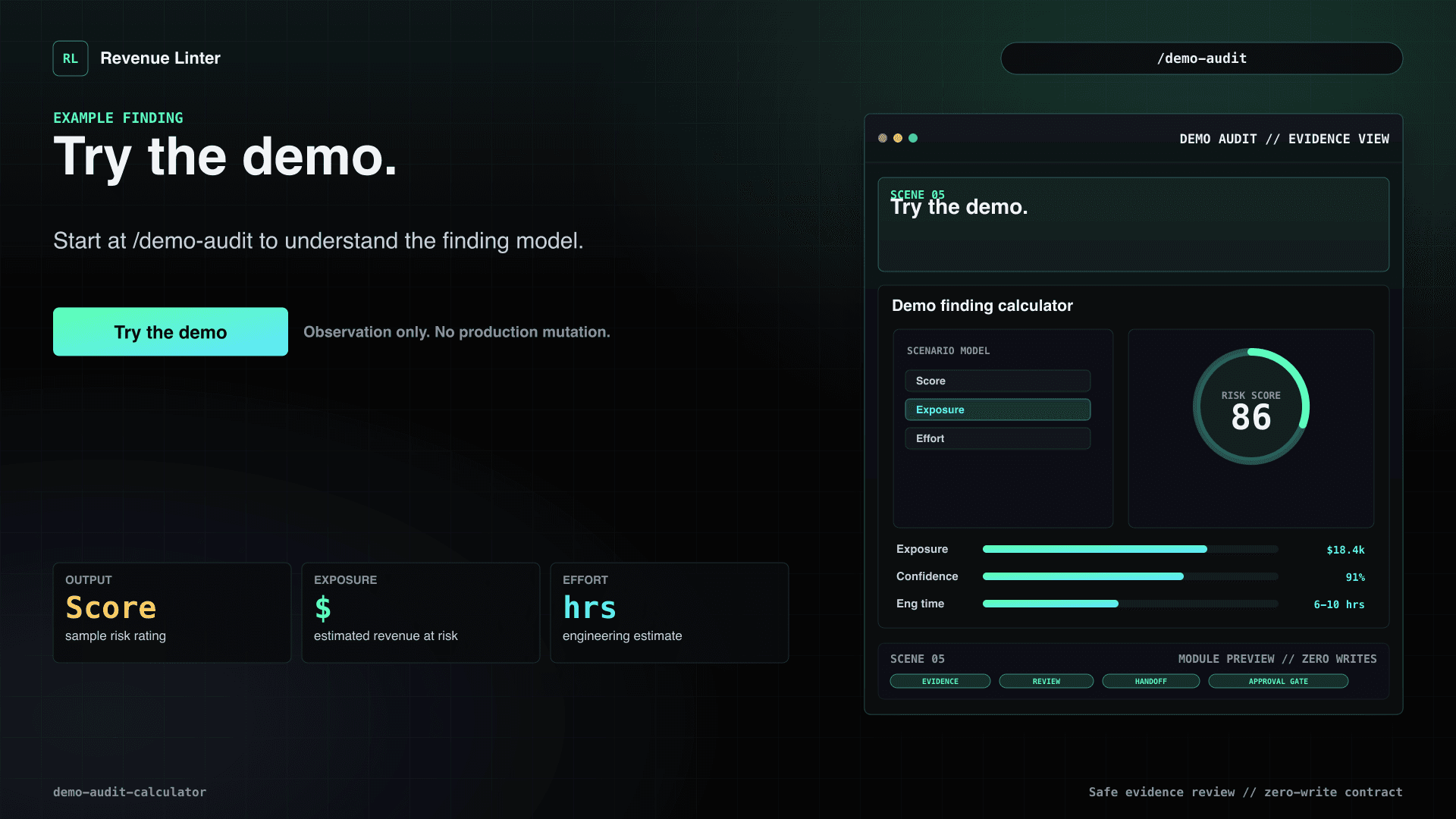Image resolution: width=1456 pixels, height=819 pixels.
Task: Click the EVIDENCE pill
Action: coord(940,681)
